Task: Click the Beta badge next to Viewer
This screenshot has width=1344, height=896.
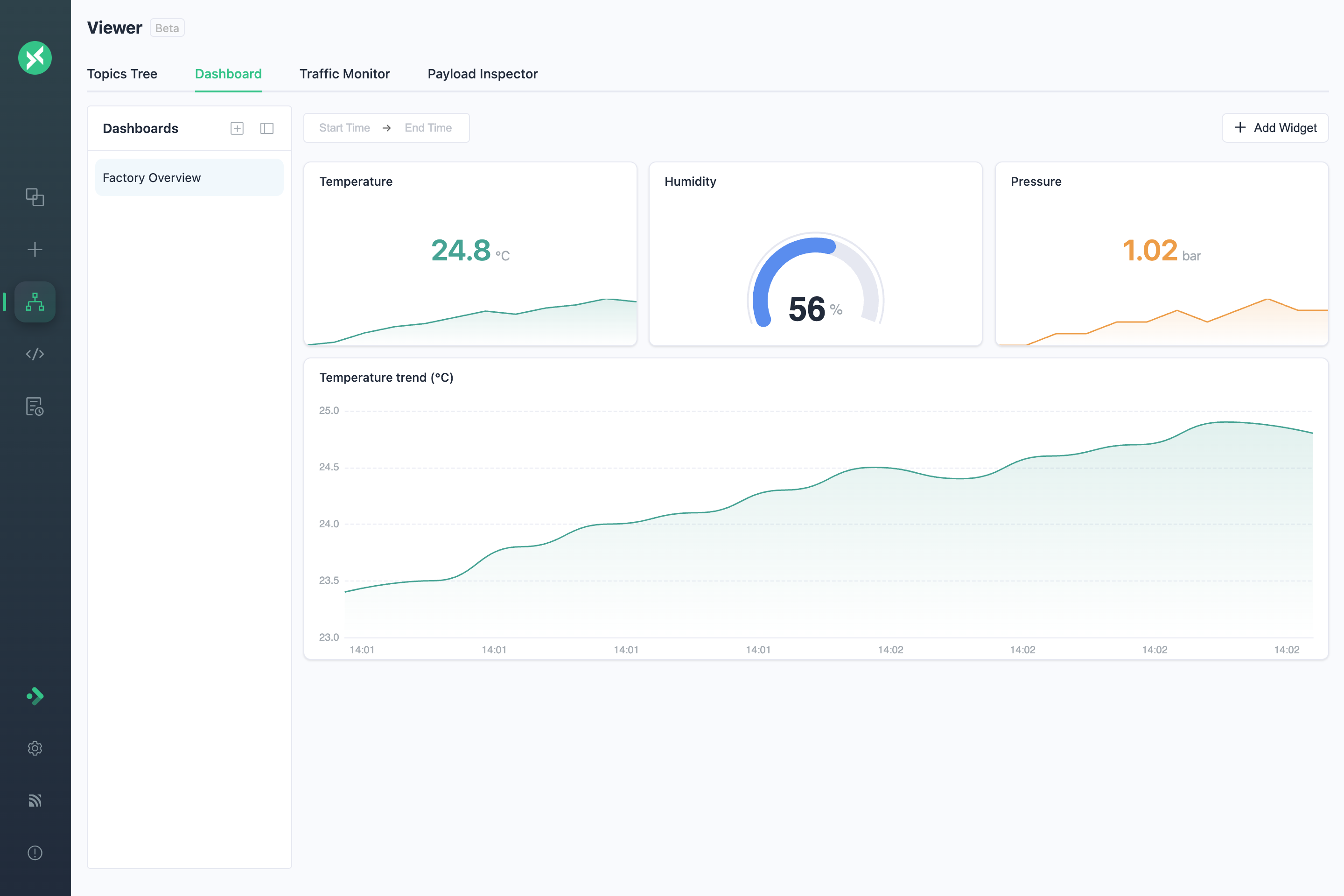Action: point(167,28)
